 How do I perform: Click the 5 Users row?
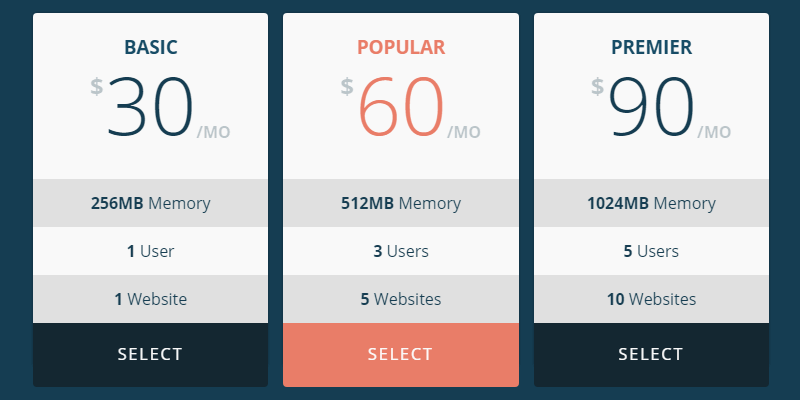[x=651, y=251]
